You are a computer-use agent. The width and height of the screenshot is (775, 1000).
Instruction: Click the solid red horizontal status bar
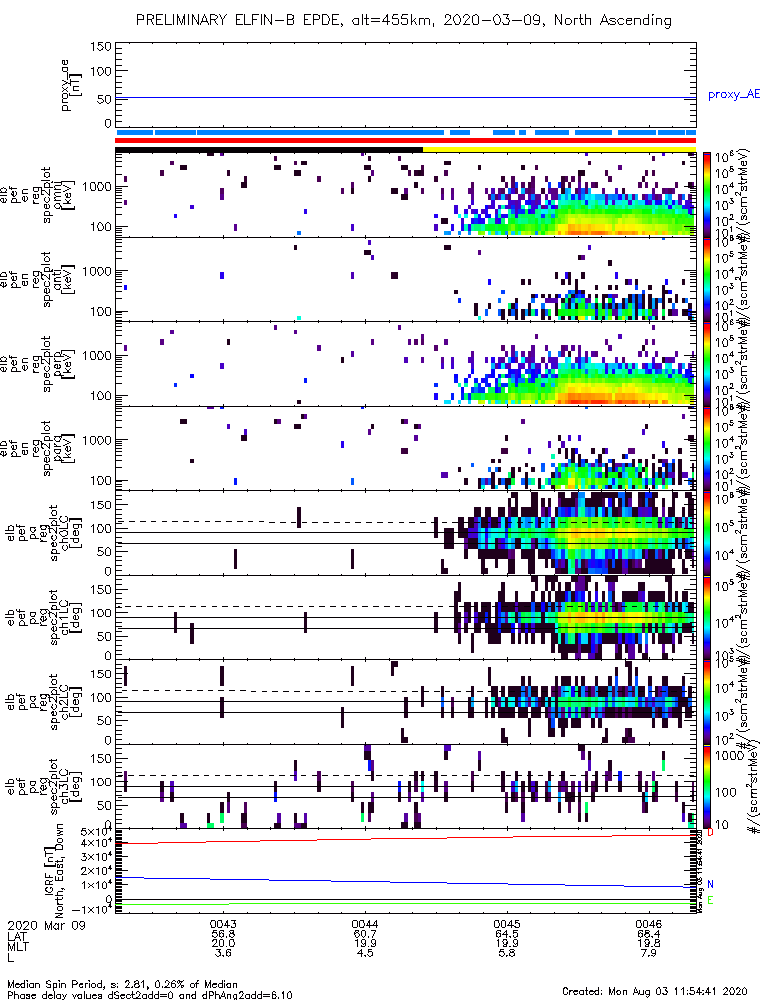[406, 140]
